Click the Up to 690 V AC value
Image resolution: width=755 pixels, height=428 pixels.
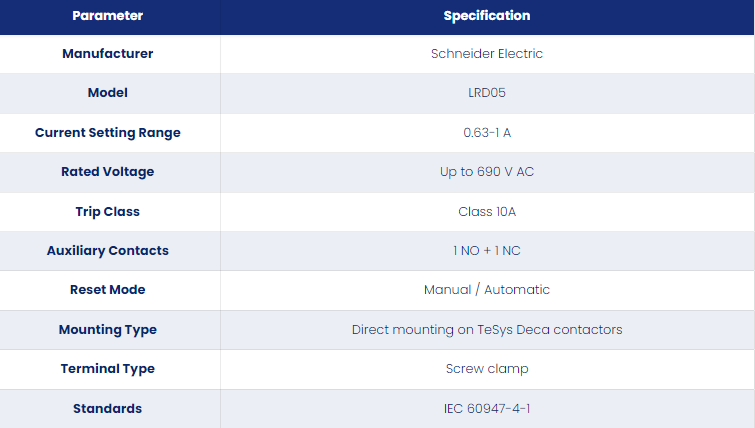(x=487, y=172)
